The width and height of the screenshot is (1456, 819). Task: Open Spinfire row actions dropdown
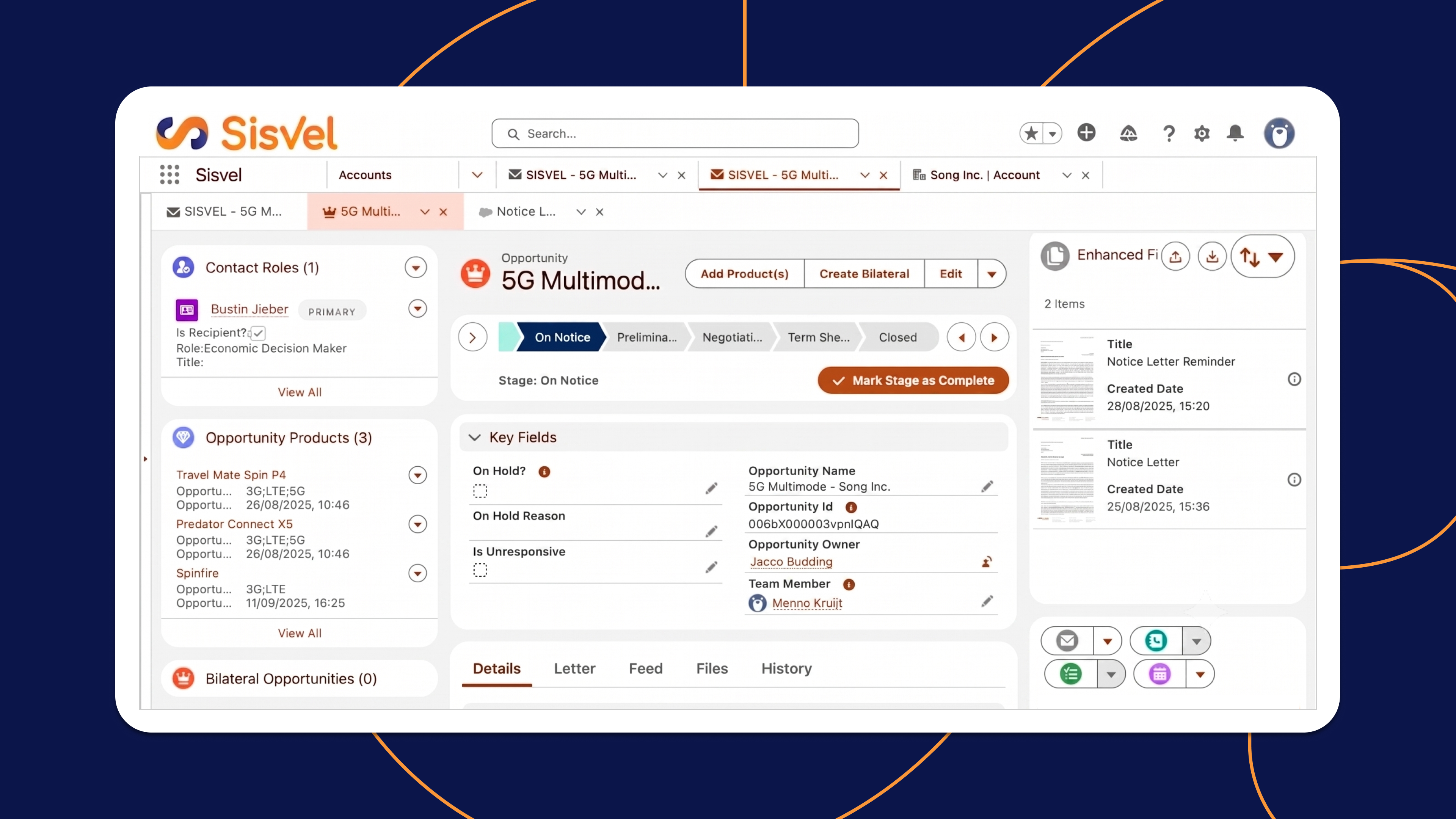(x=418, y=574)
